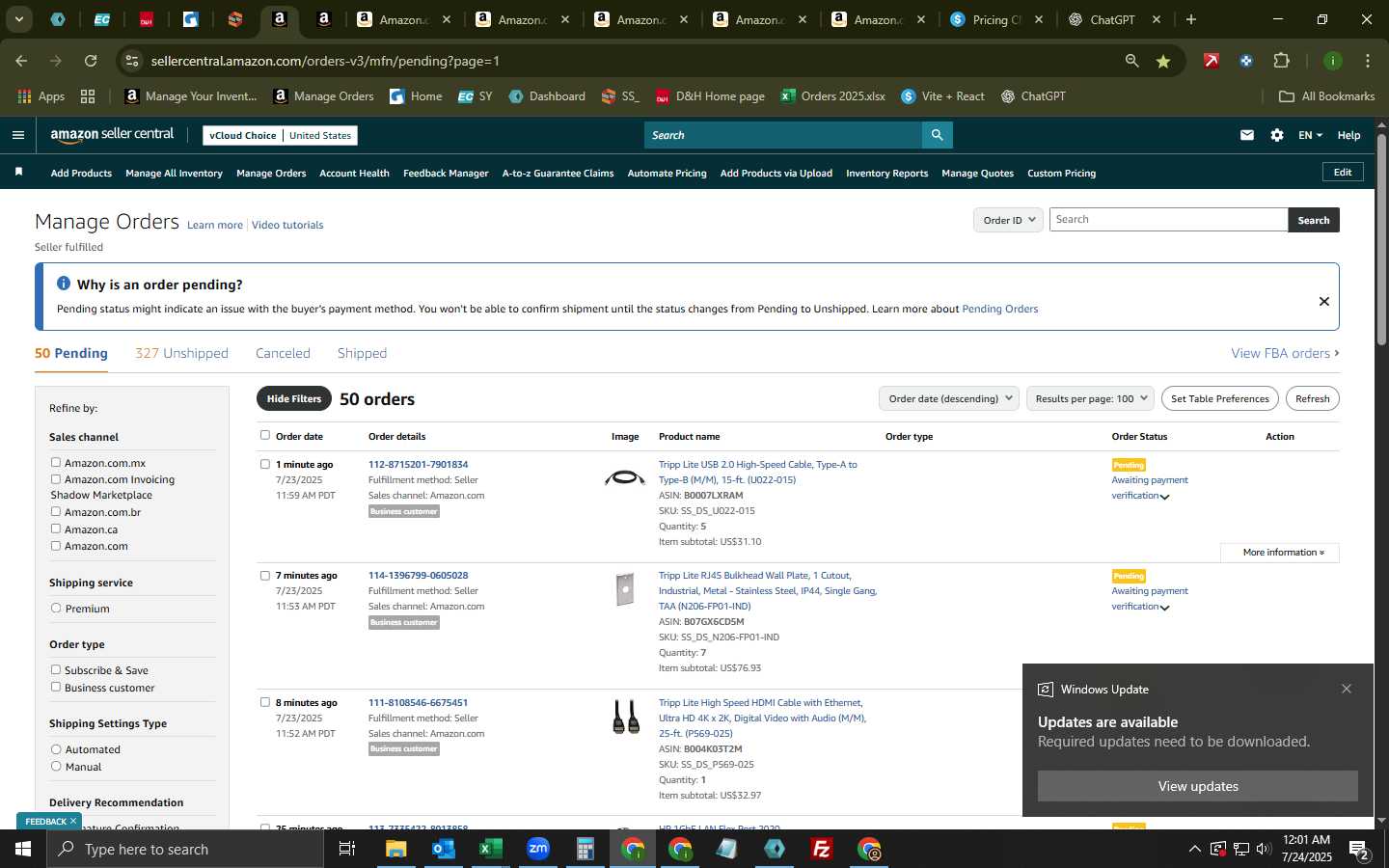Open the Order ID search type dropdown
1389x868 pixels.
1008,220
